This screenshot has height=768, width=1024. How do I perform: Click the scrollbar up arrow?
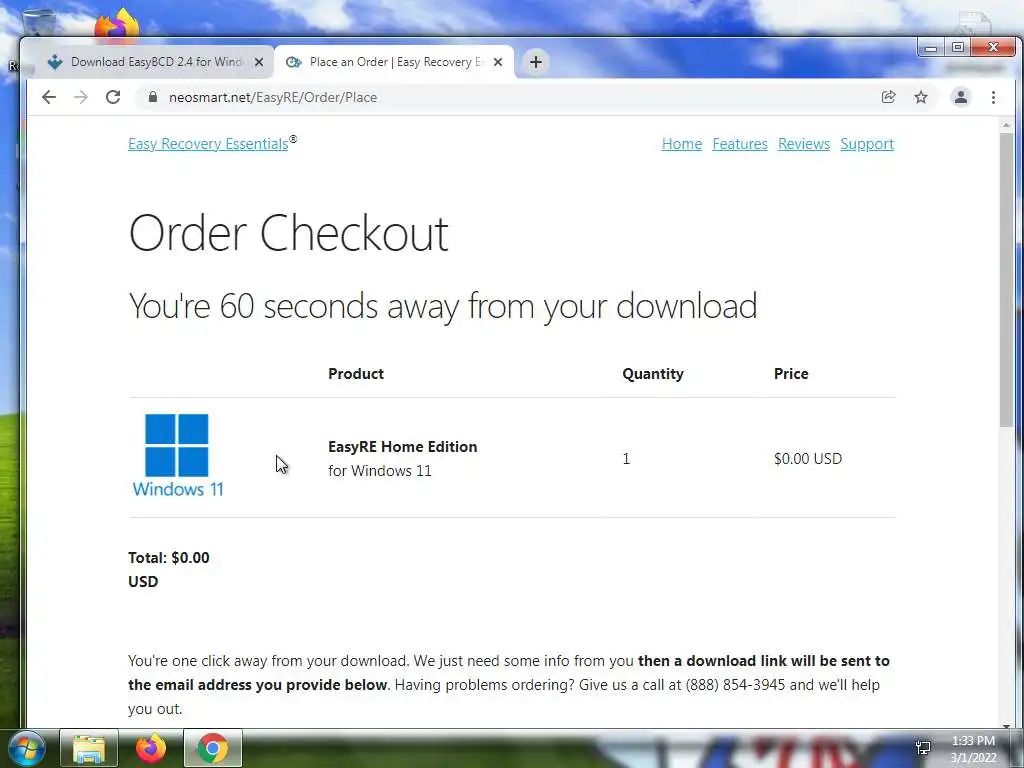[x=1006, y=125]
